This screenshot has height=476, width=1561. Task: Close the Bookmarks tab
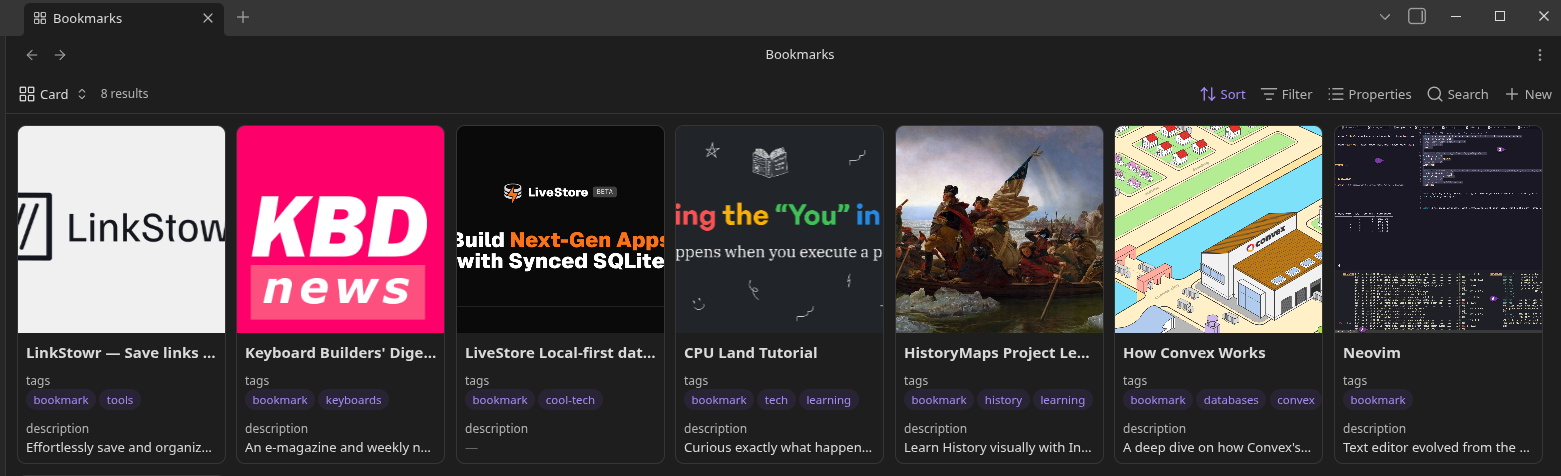208,18
